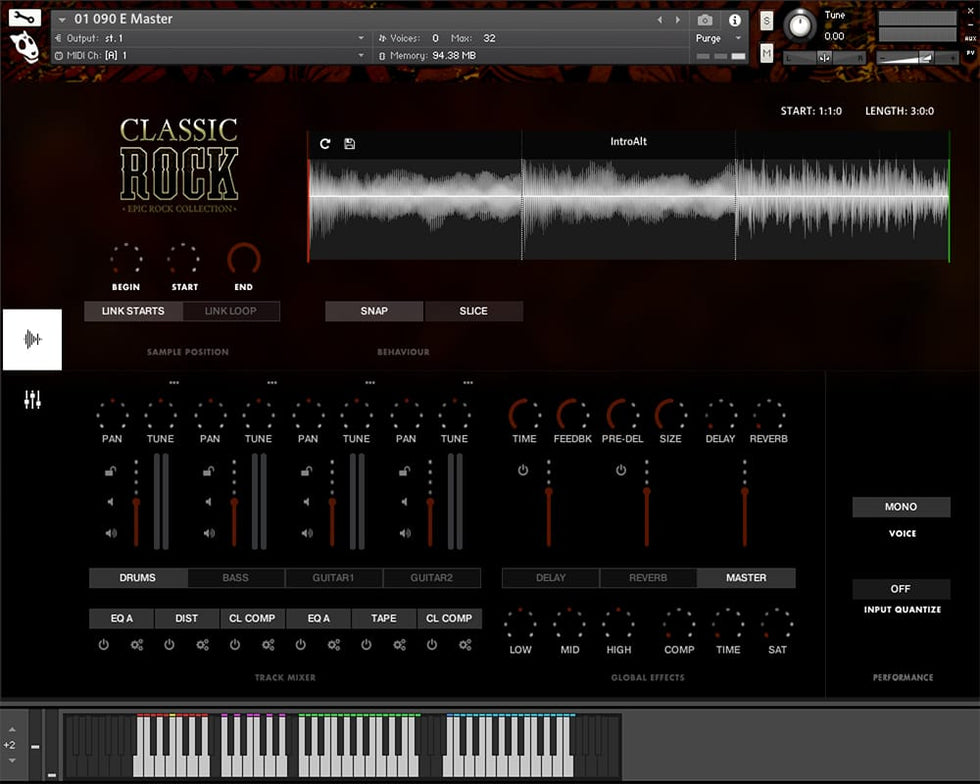
Task: Click the MONO voice button
Action: [901, 507]
